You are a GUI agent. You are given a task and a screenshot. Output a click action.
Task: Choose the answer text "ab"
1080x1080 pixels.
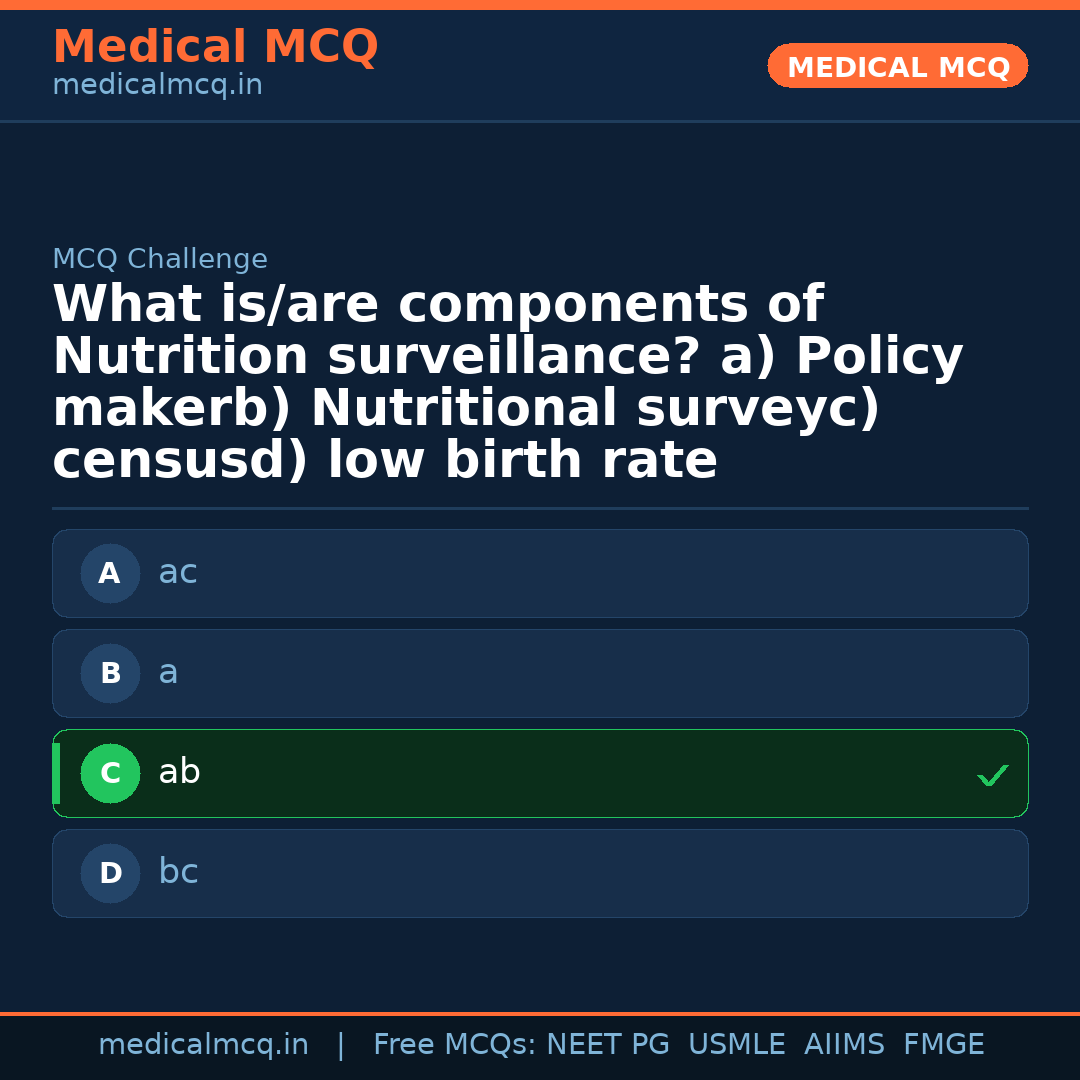coord(179,773)
